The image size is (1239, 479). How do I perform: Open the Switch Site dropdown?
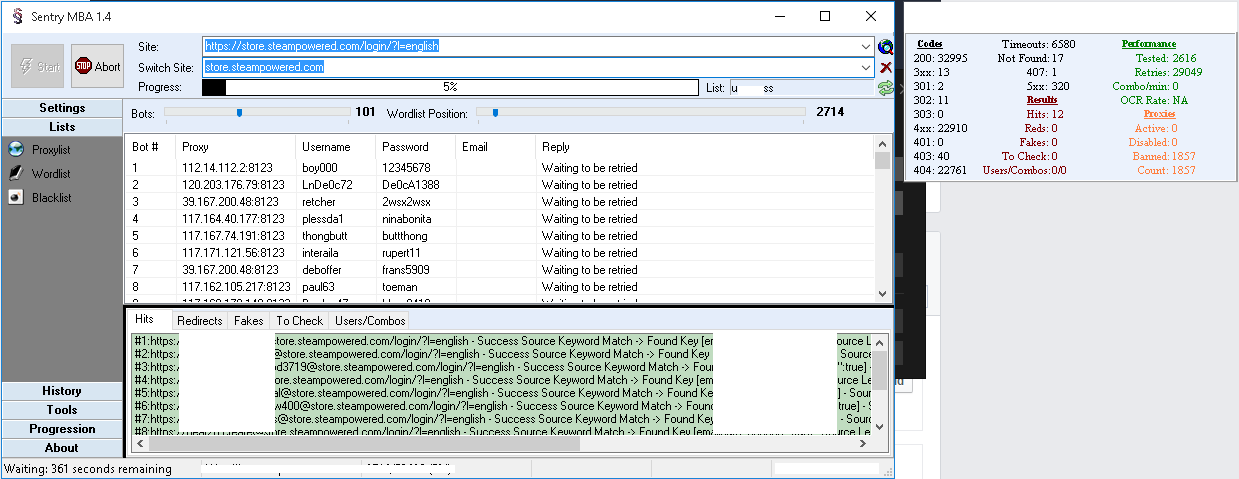coord(866,67)
